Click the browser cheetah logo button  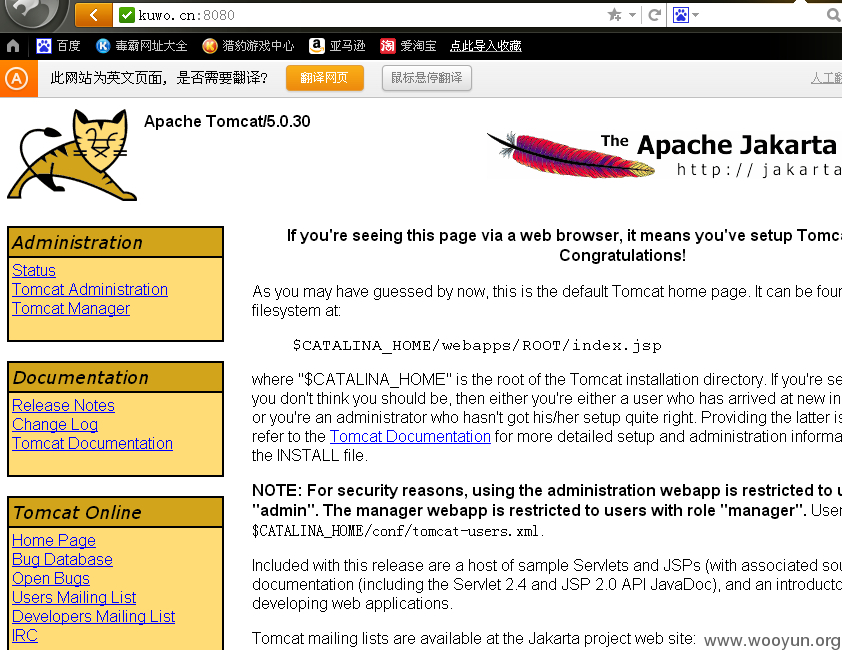coord(32,13)
